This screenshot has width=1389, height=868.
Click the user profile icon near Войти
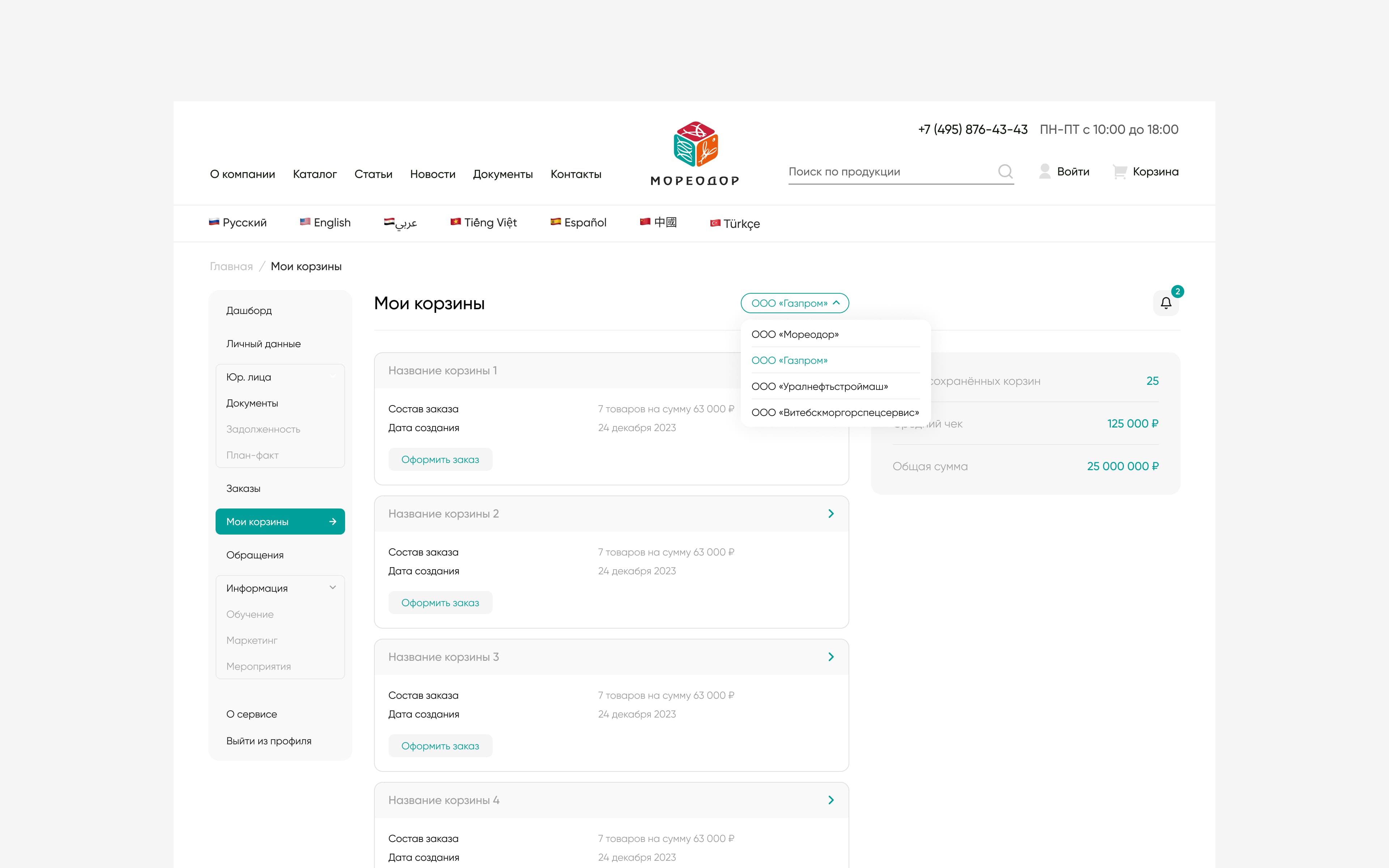(1045, 172)
